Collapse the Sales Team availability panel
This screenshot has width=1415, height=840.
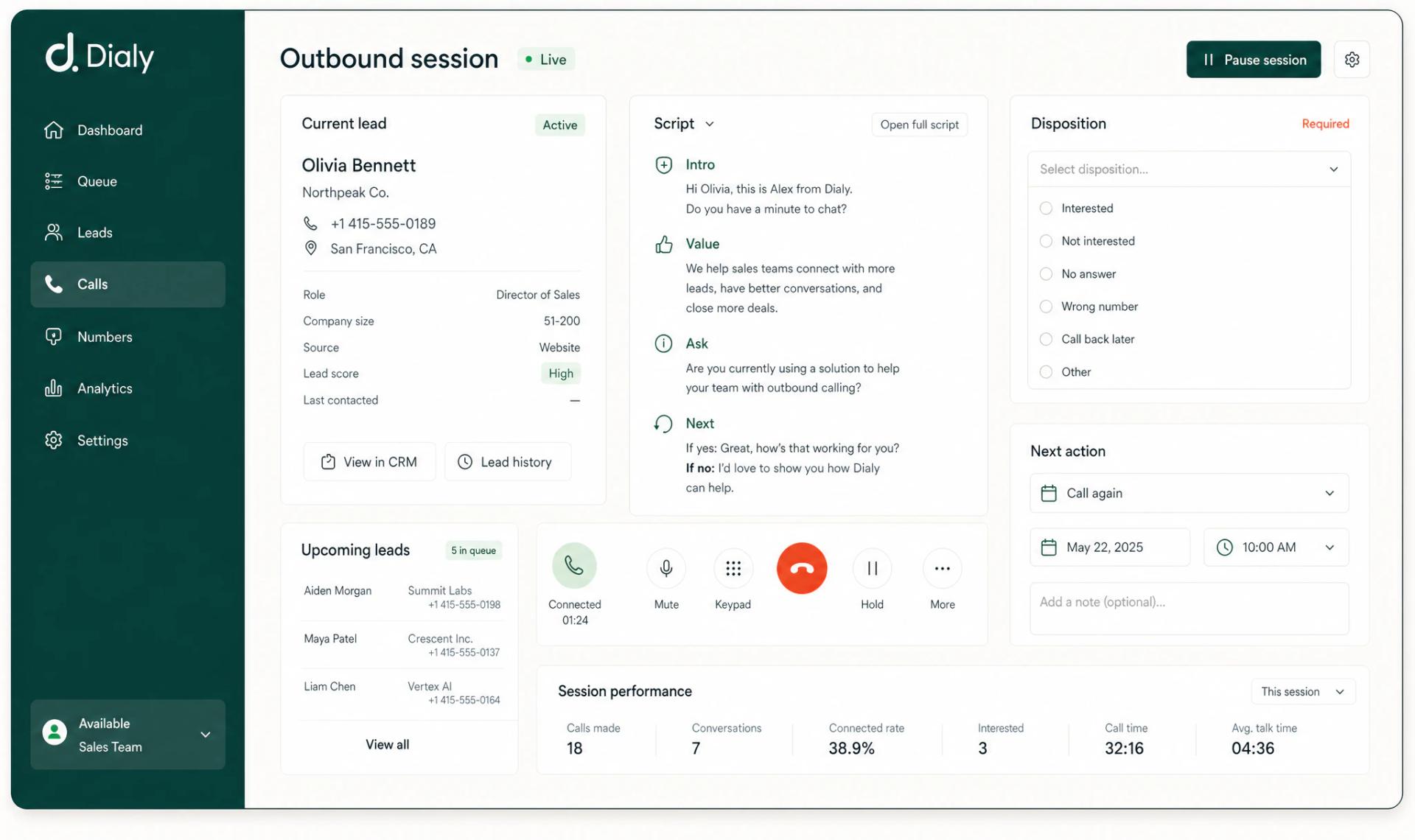pyautogui.click(x=205, y=735)
